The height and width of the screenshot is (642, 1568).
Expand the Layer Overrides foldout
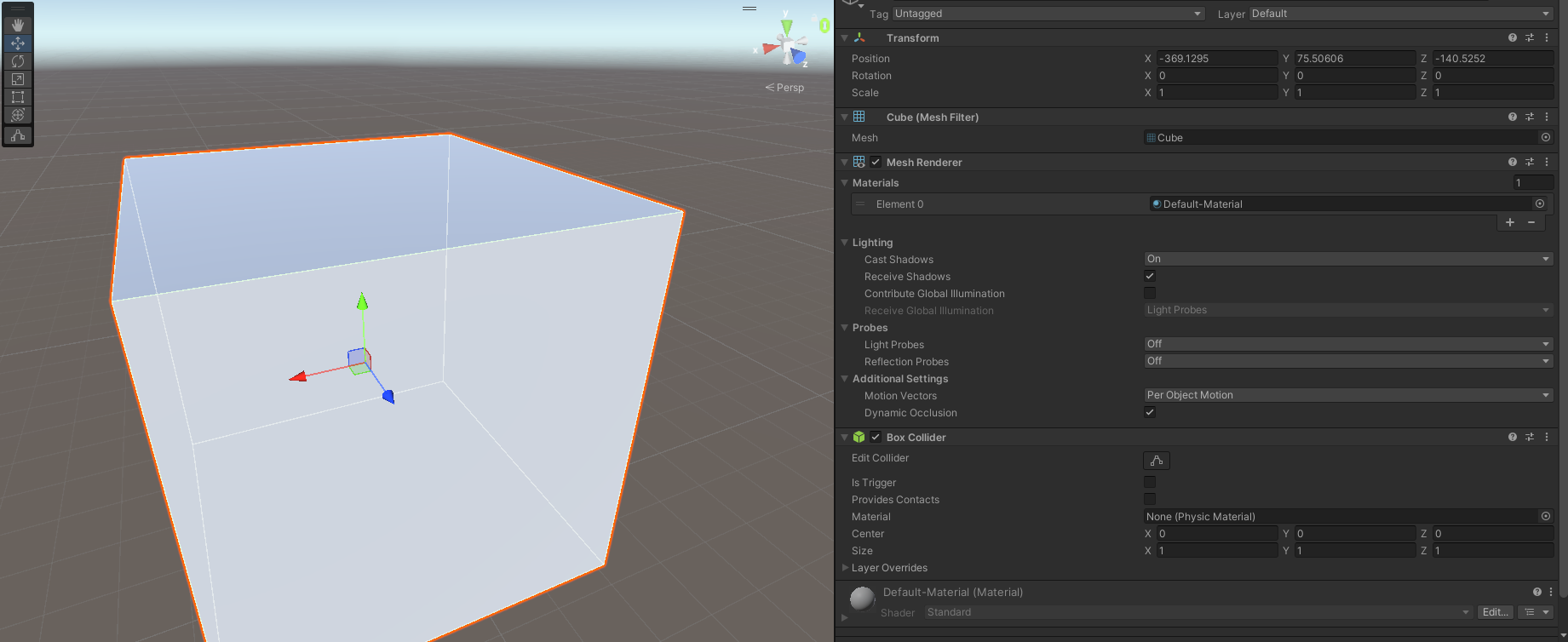coord(844,567)
